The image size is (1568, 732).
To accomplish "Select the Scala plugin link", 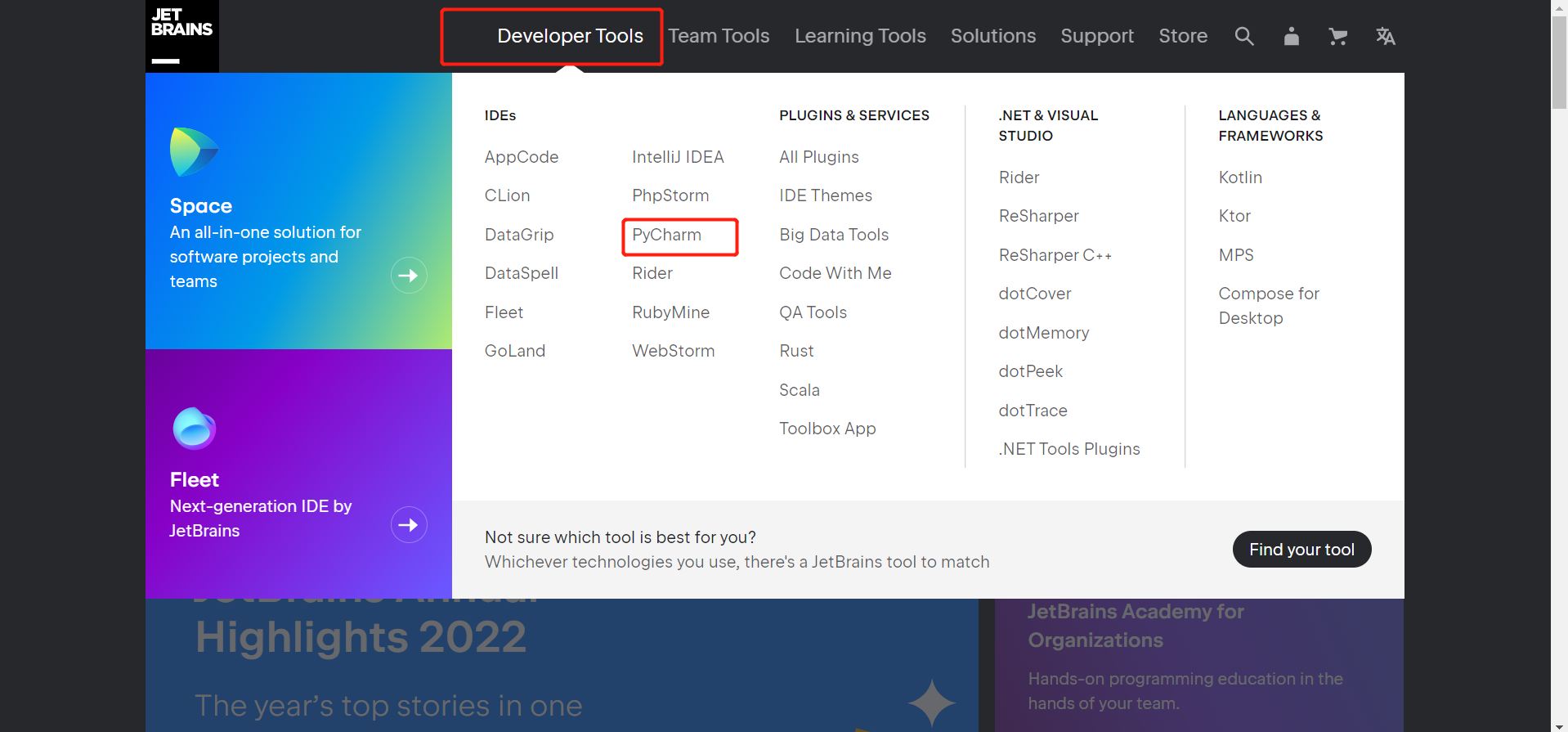I will (800, 390).
